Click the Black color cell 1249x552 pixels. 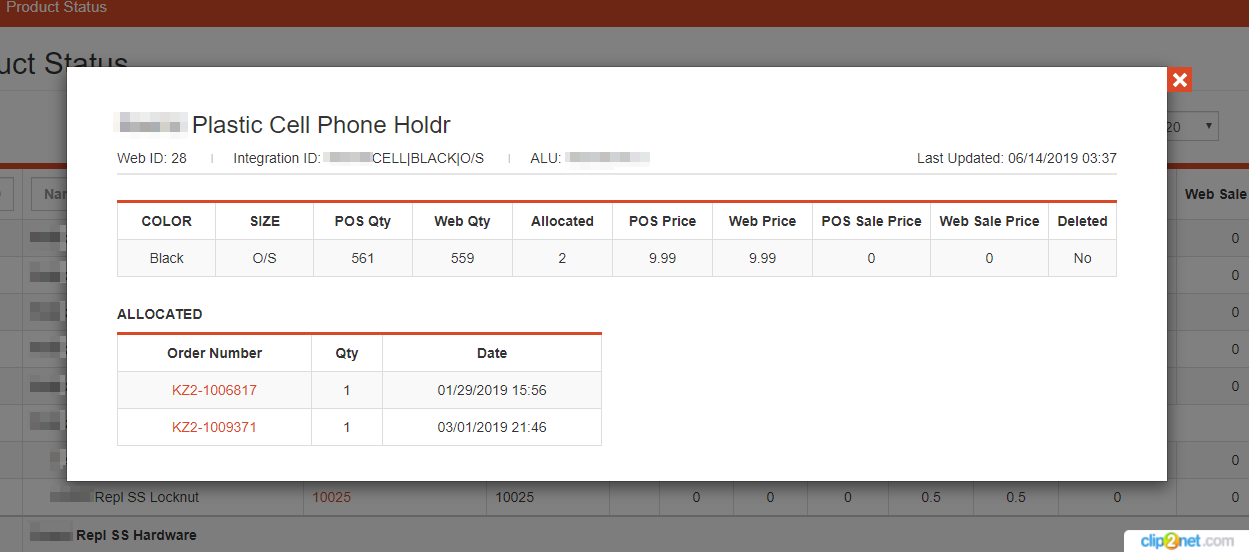click(x=166, y=258)
